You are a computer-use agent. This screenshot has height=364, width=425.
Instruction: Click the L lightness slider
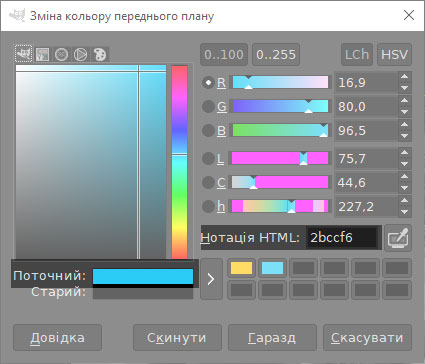tap(280, 158)
